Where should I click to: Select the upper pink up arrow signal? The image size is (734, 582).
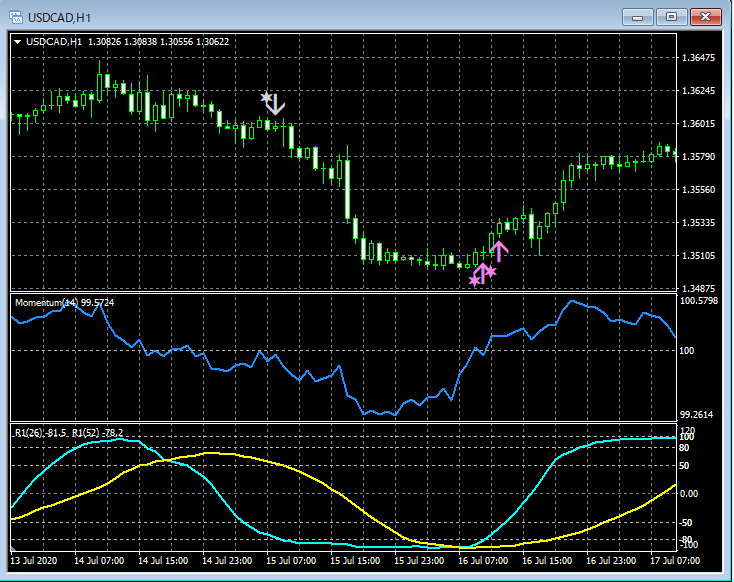pos(499,251)
